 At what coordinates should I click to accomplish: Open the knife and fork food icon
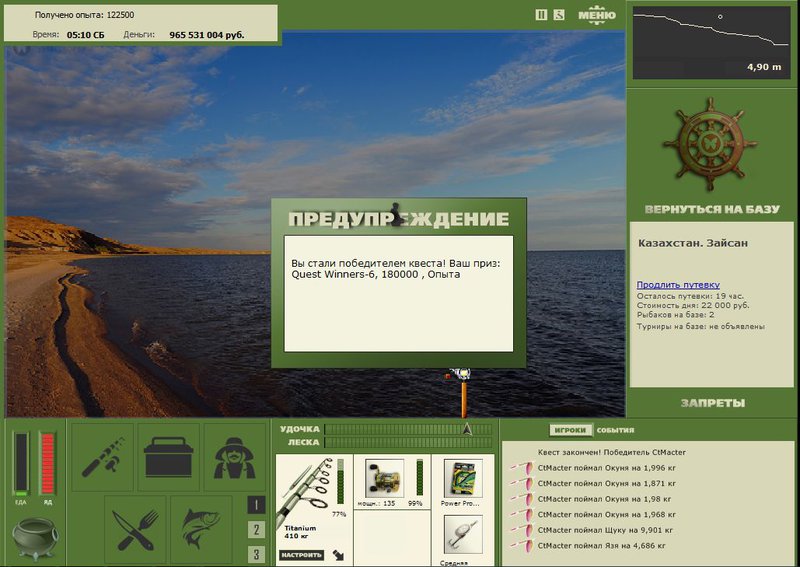[x=135, y=530]
